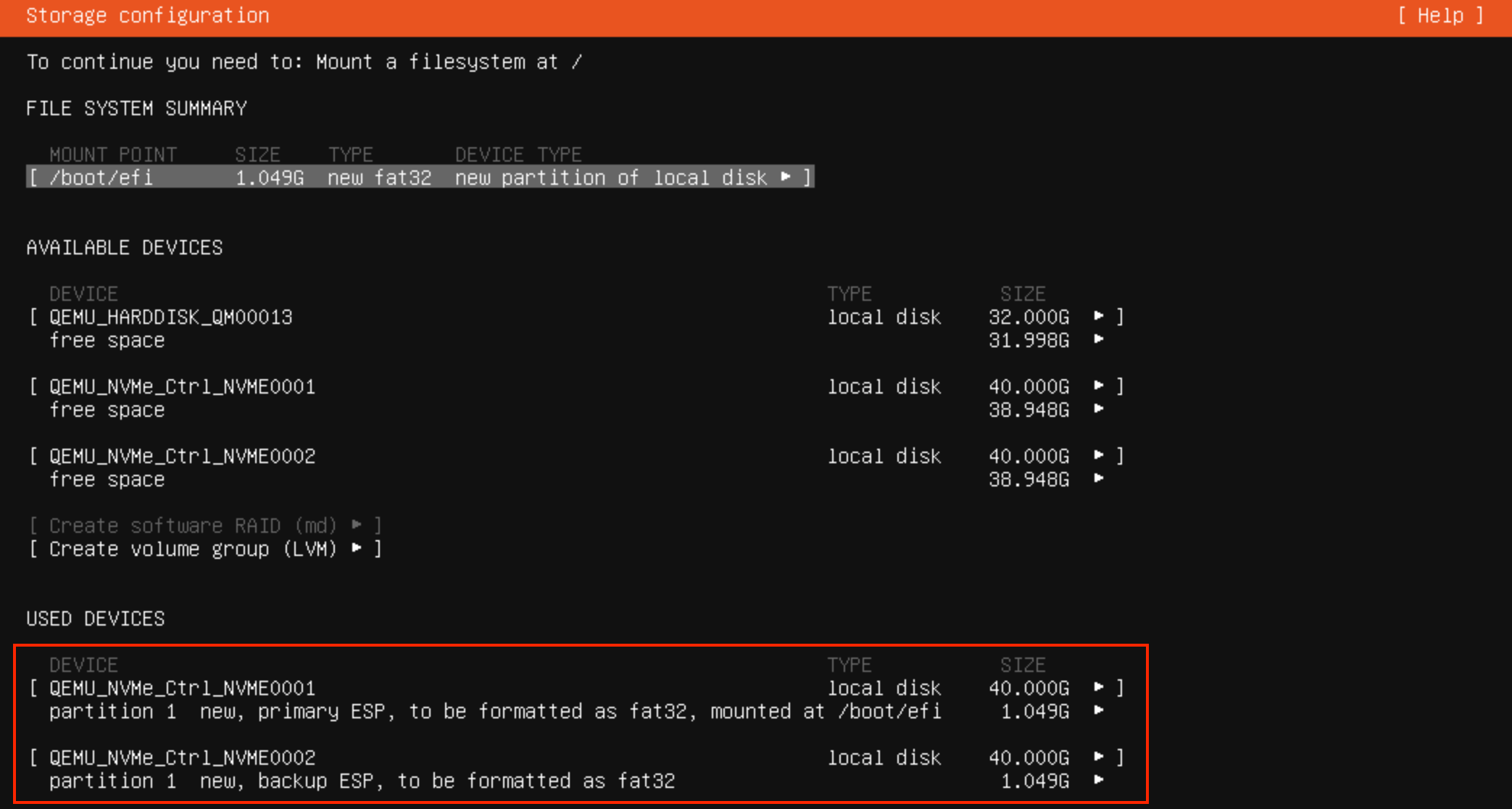The height and width of the screenshot is (809, 1512).
Task: Open backup ESP partition options on NVME0002
Action: coord(1099,781)
